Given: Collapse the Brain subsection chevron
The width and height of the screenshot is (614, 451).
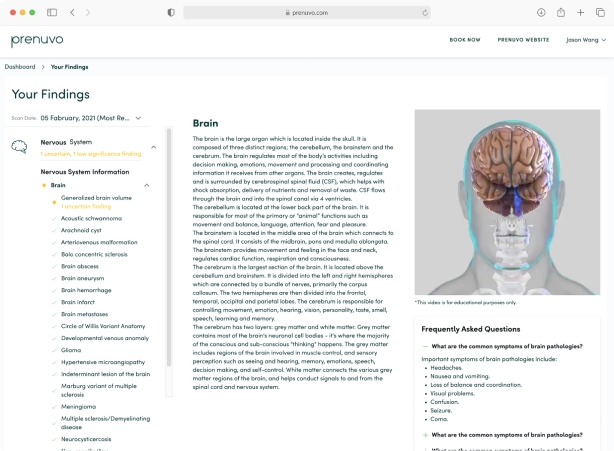Looking at the screenshot, I should click(x=146, y=185).
